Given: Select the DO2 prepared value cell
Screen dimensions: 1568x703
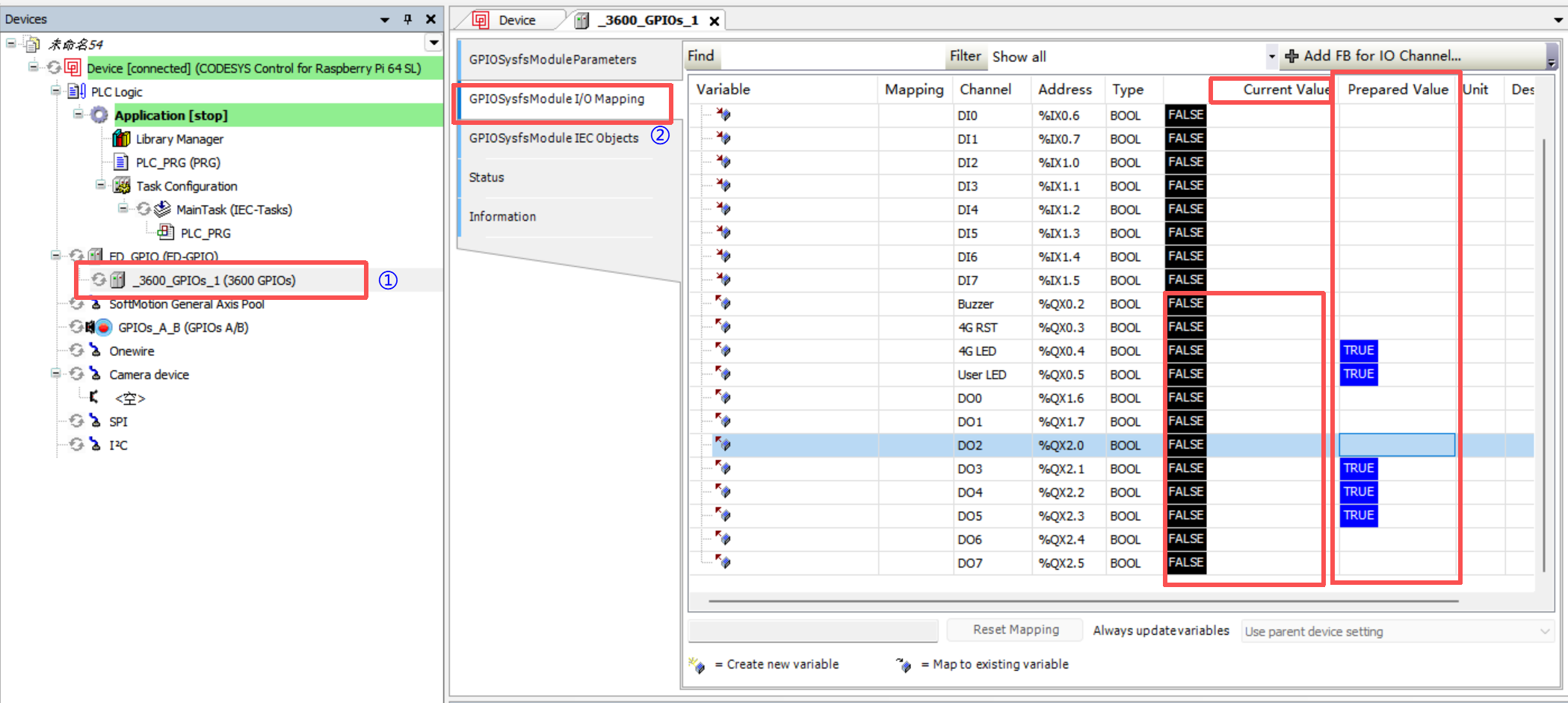Looking at the screenshot, I should 1396,445.
